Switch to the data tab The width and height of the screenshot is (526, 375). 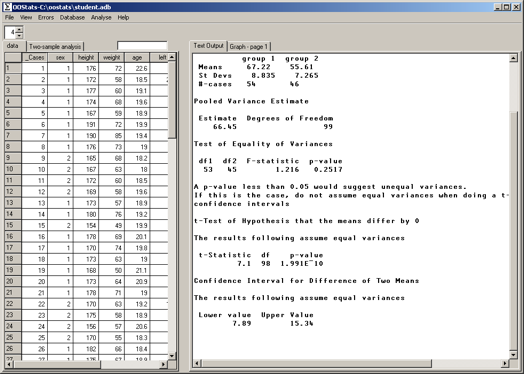click(13, 46)
